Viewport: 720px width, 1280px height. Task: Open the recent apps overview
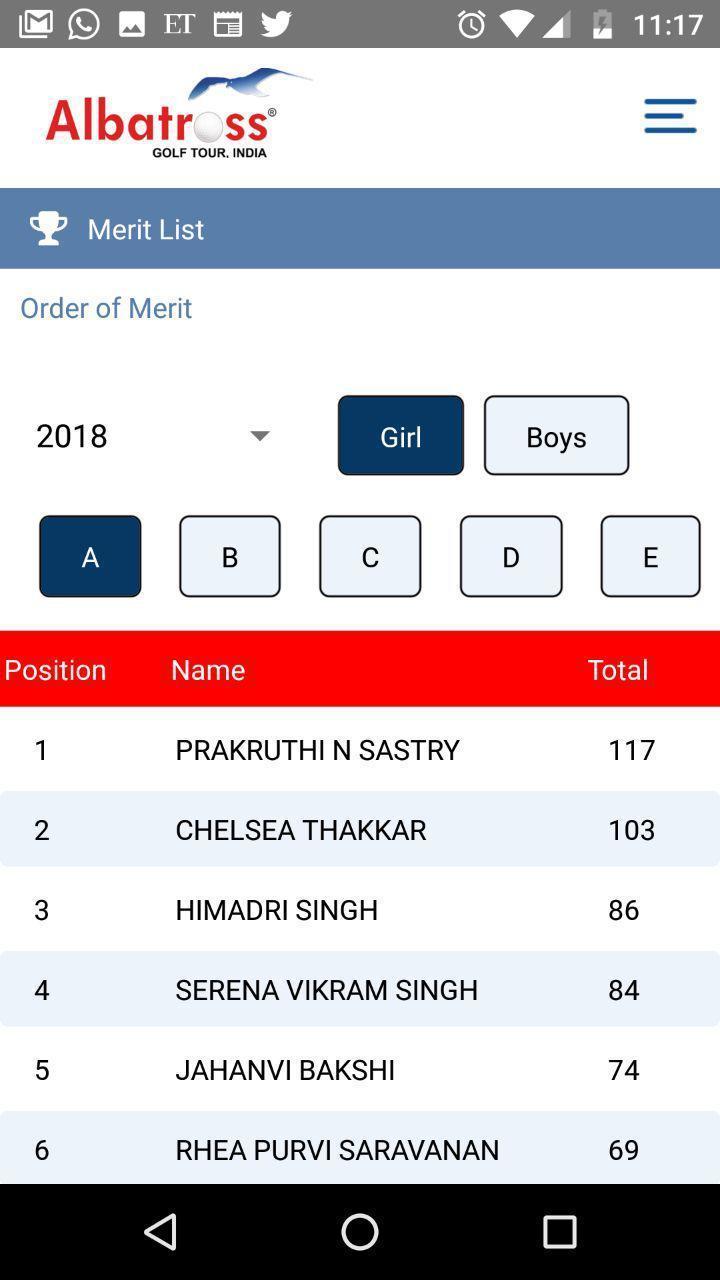(559, 1232)
